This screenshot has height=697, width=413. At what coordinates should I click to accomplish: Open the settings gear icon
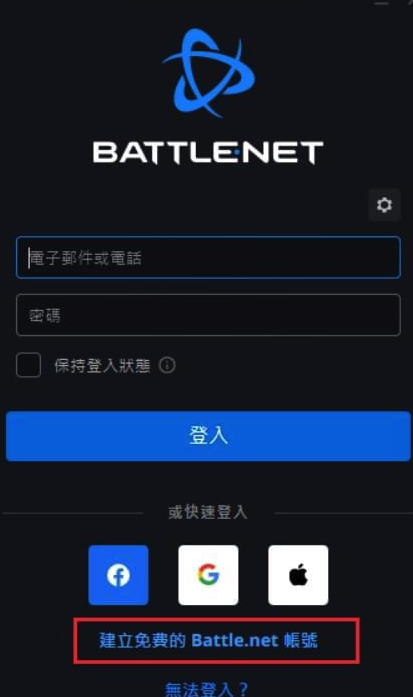[x=385, y=205]
